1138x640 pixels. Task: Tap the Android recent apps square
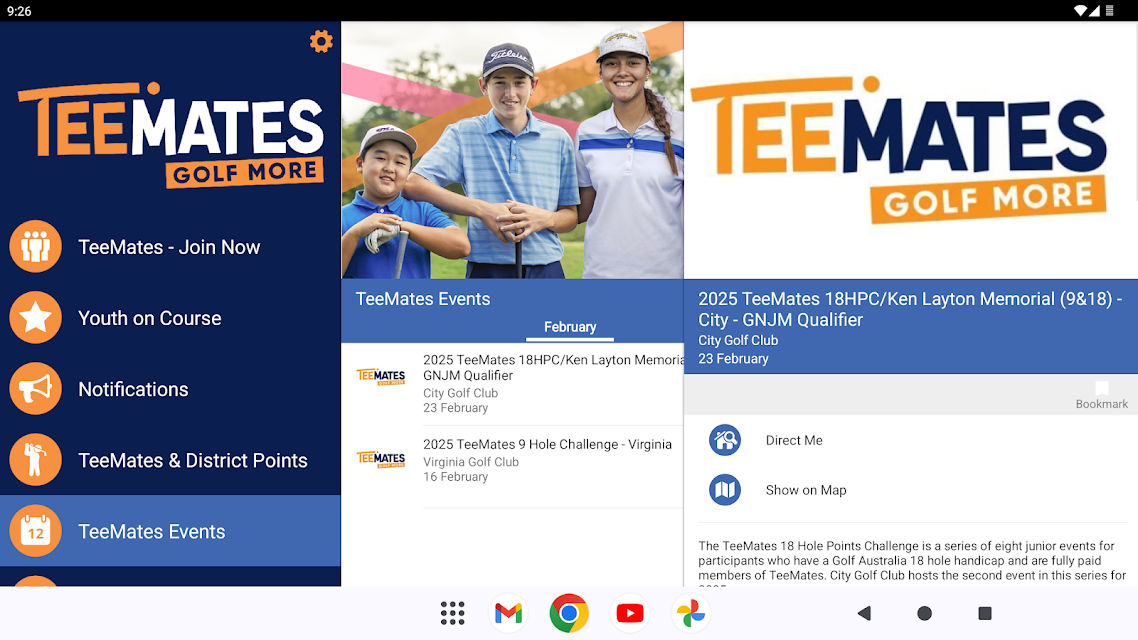(x=985, y=613)
